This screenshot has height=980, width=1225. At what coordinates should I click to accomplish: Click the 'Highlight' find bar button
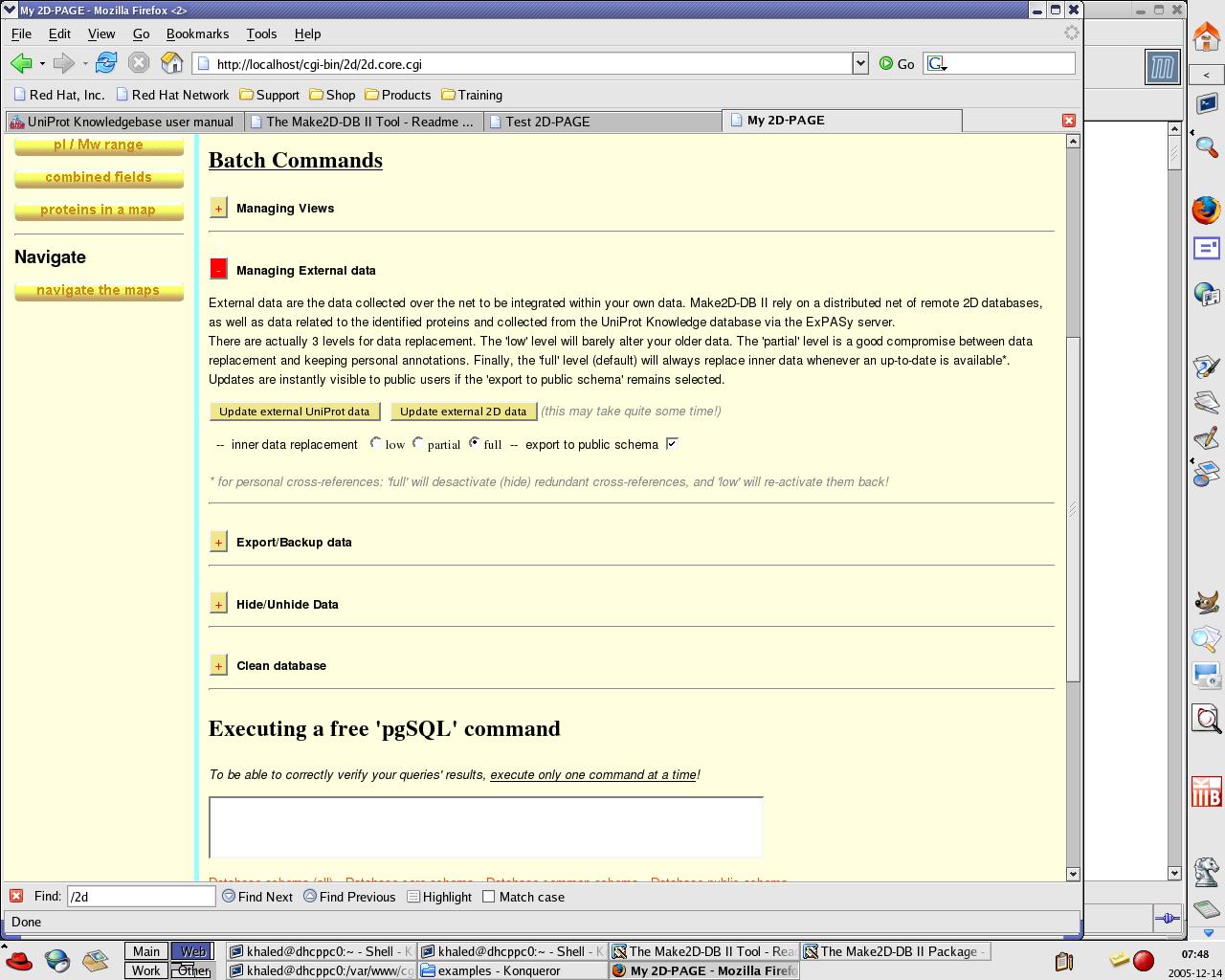[439, 897]
